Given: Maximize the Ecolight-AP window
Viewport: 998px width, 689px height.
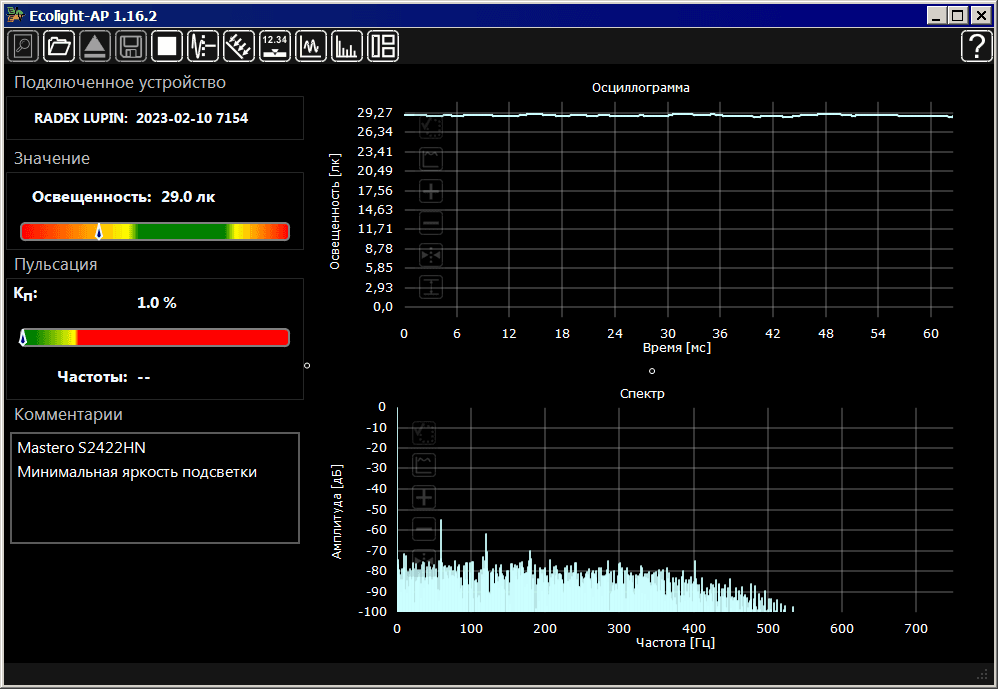Looking at the screenshot, I should pos(957,15).
